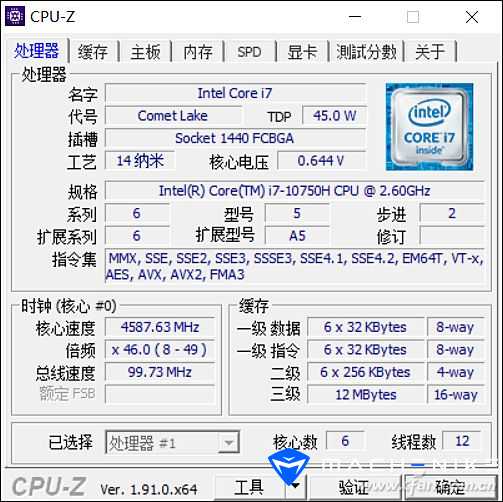
Task: Expand the 工具 button's dropdown arrow
Action: point(295,486)
